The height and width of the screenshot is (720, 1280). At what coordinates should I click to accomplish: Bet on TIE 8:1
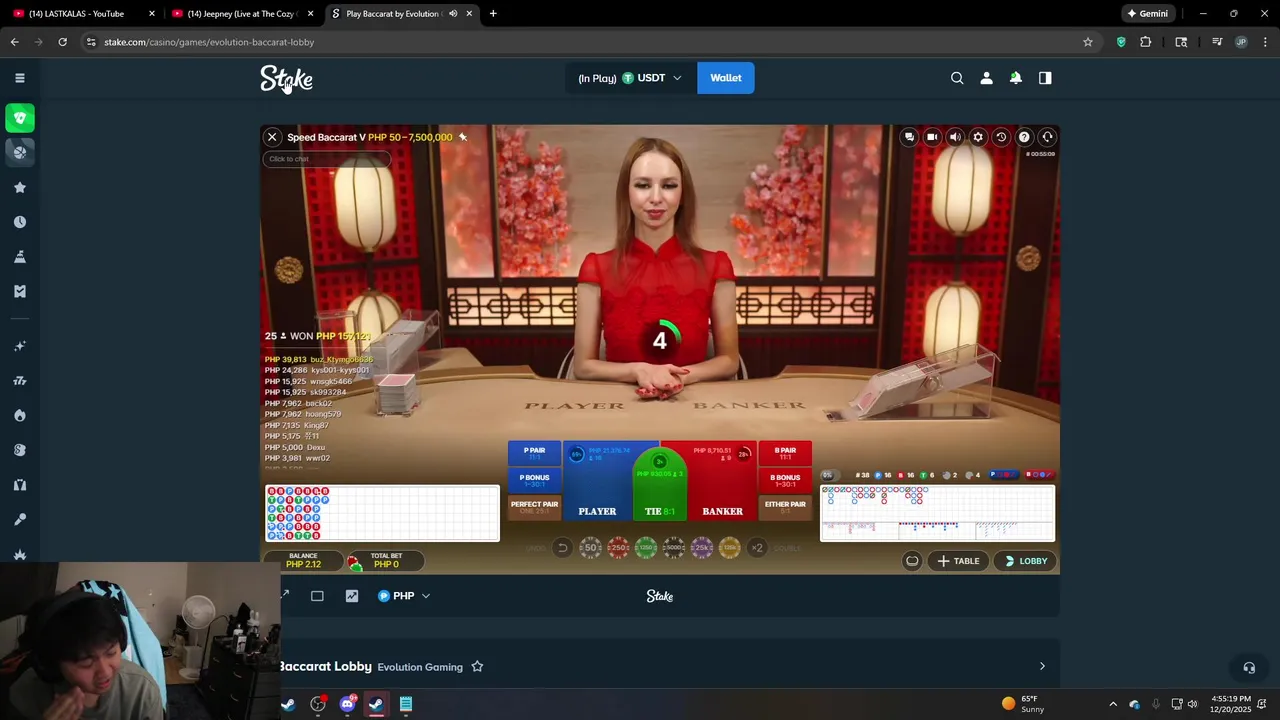[x=659, y=485]
